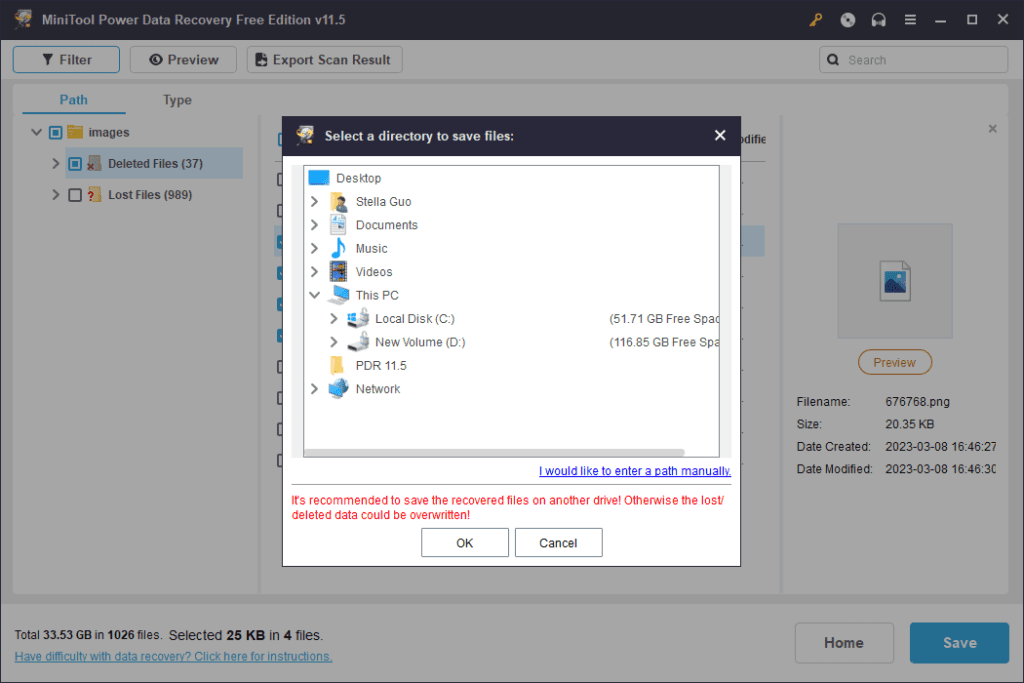Focus the Search input field
The image size is (1024, 683).
click(914, 59)
